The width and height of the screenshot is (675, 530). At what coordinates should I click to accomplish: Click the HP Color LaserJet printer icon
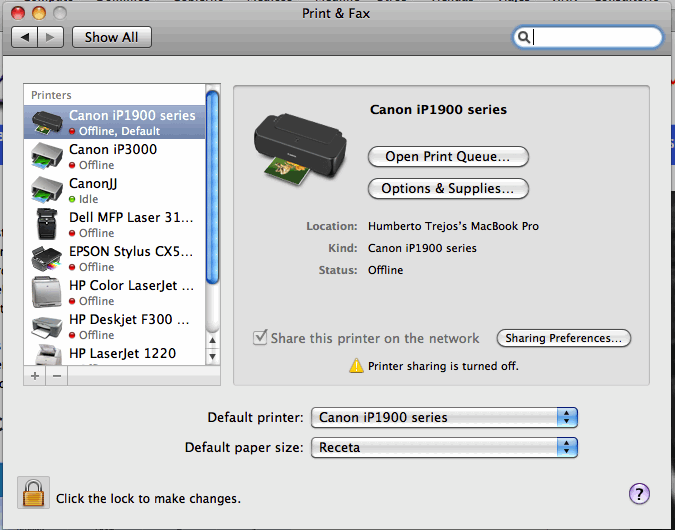pos(47,292)
